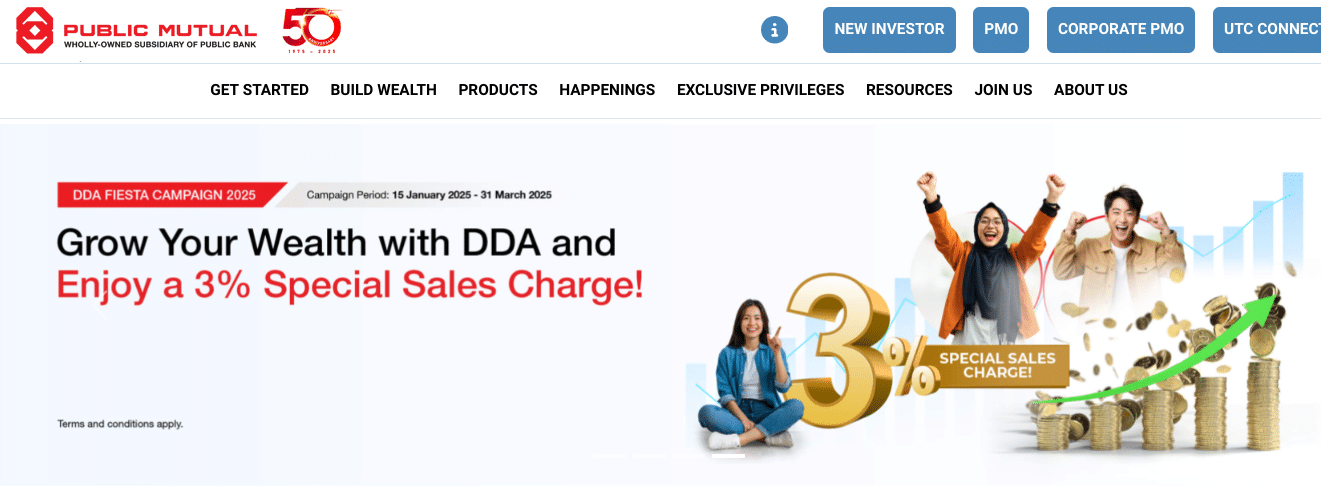This screenshot has height=486, width=1321.
Task: Click the blue information icon
Action: point(774,30)
